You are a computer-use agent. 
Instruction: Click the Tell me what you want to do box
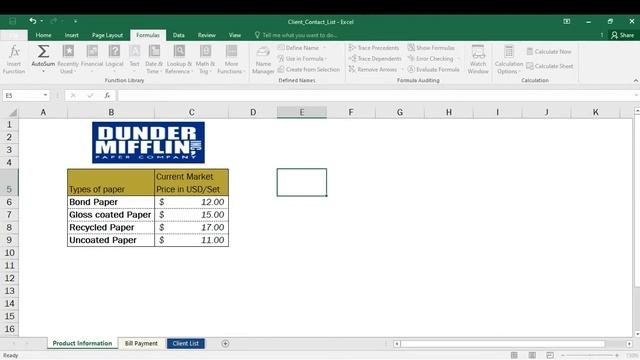(296, 35)
